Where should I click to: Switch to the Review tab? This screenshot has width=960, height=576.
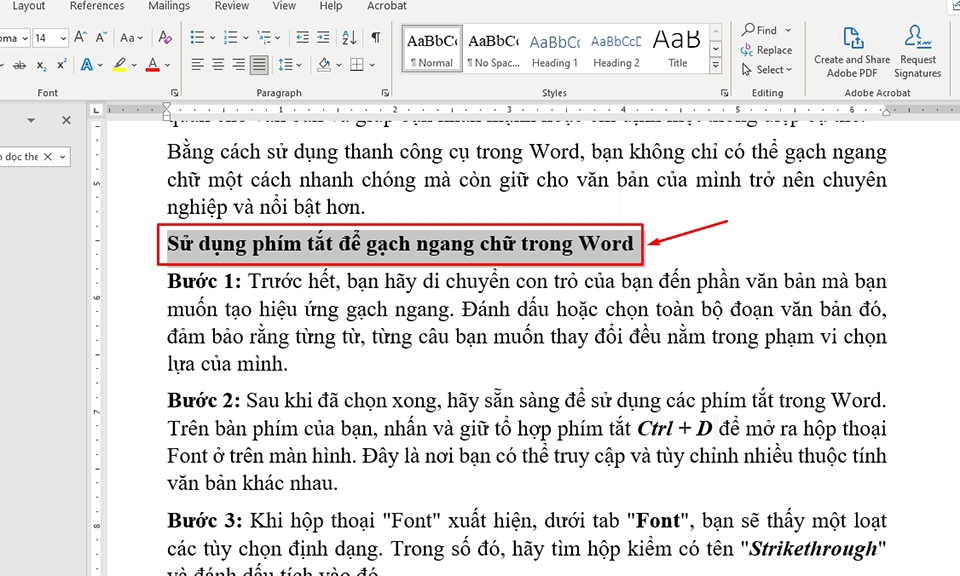pos(231,6)
